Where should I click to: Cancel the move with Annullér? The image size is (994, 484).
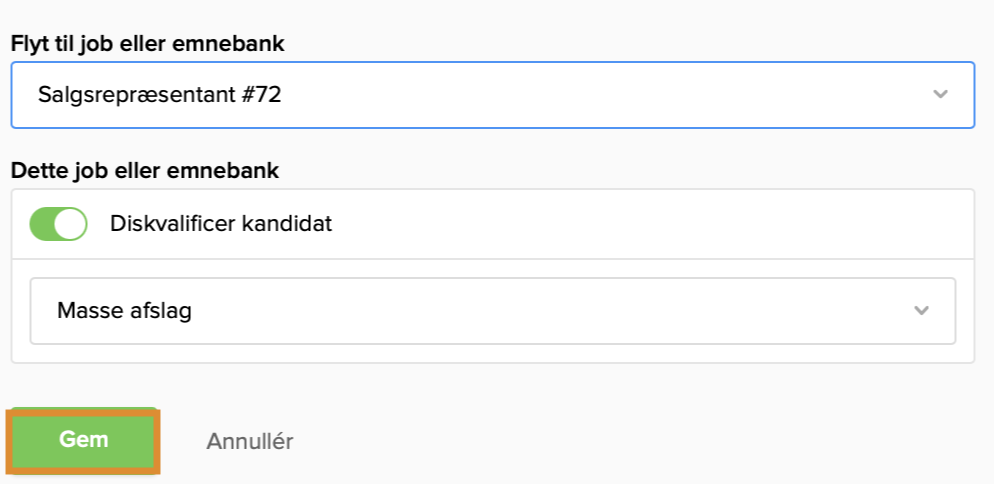[250, 441]
